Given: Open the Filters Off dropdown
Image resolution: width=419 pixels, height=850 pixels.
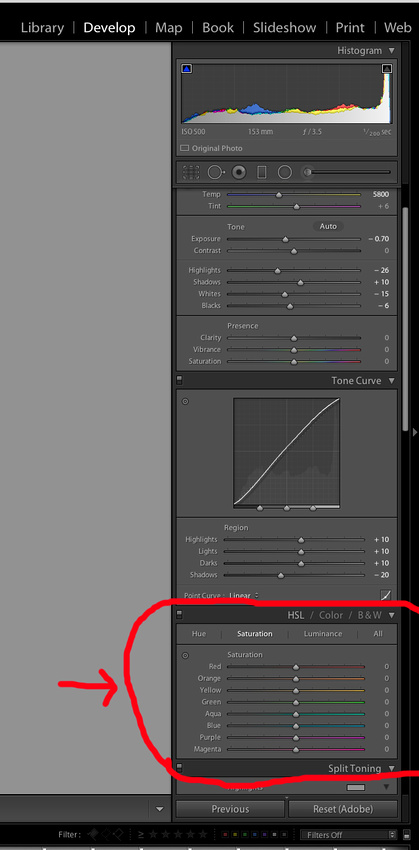Looking at the screenshot, I should tap(349, 835).
